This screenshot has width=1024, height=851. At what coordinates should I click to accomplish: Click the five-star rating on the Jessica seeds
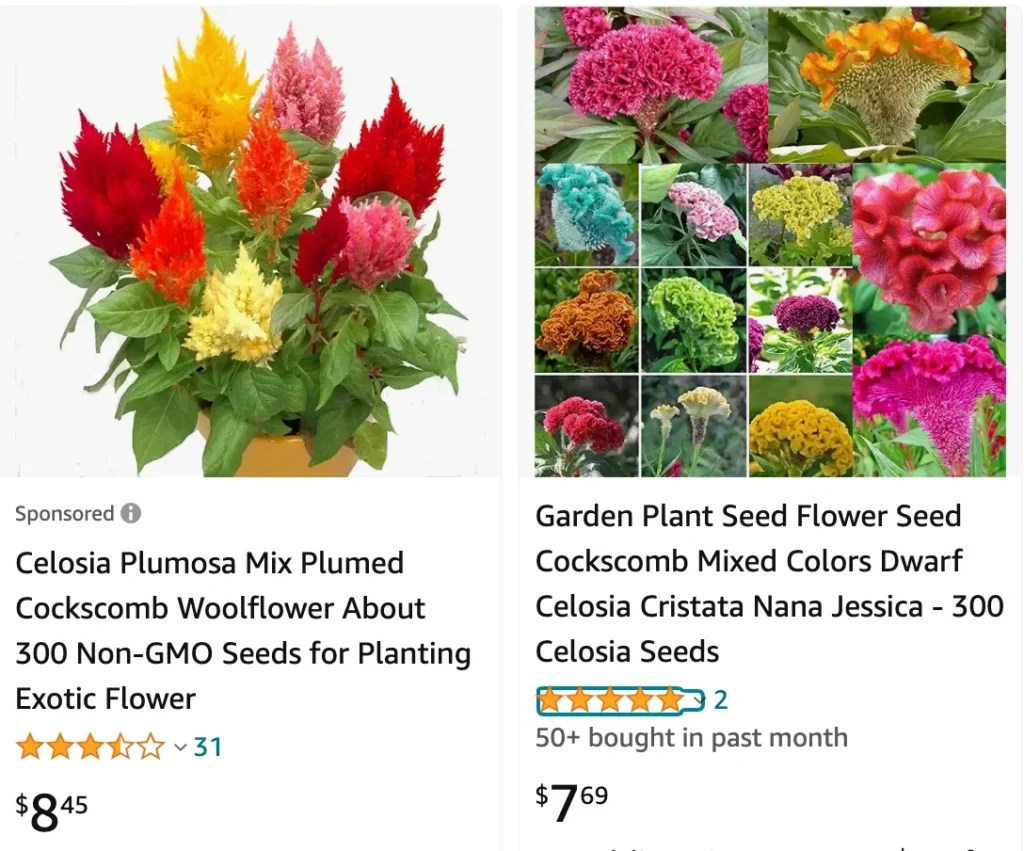608,702
